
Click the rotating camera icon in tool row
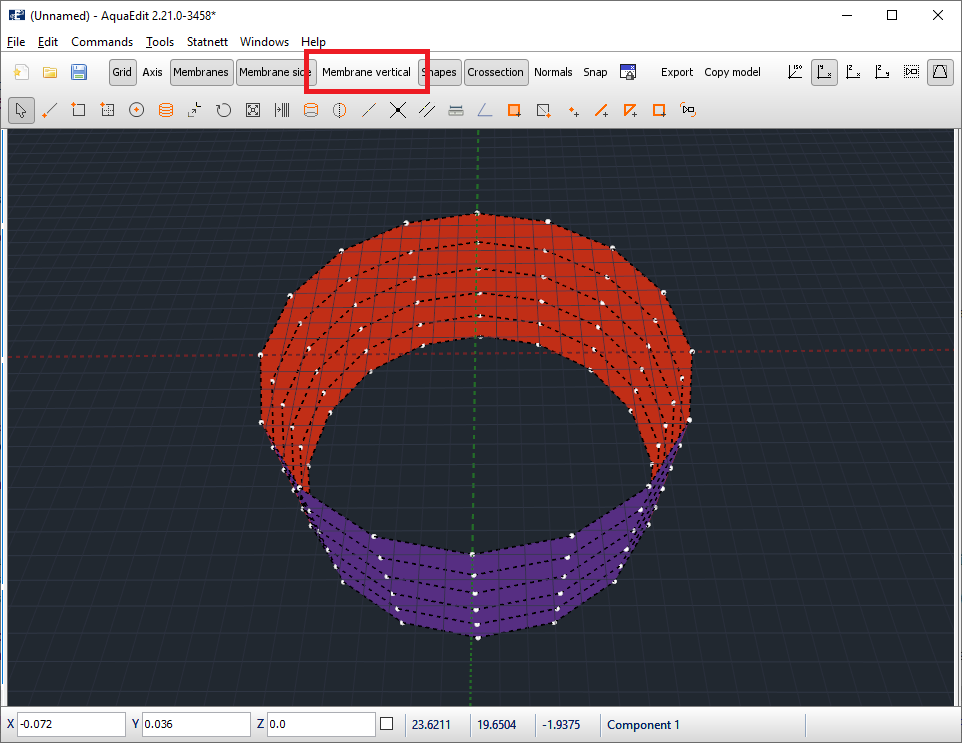688,110
